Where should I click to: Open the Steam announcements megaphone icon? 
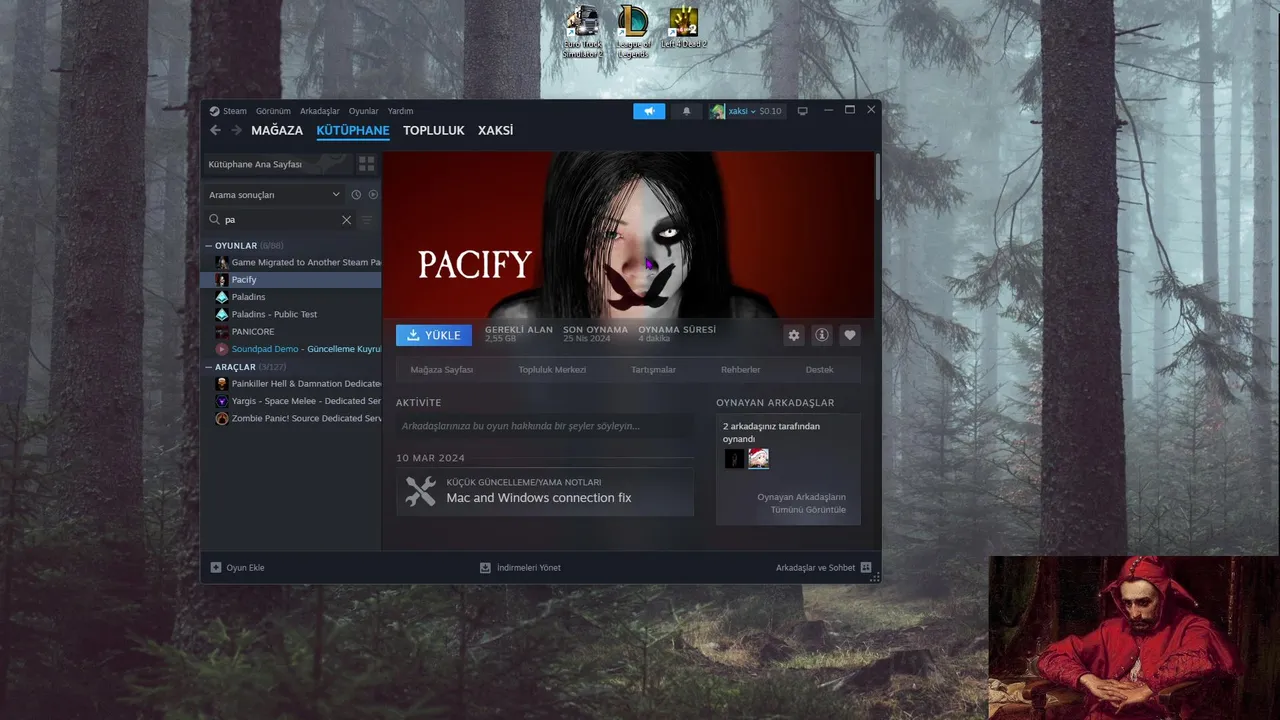pyautogui.click(x=649, y=111)
